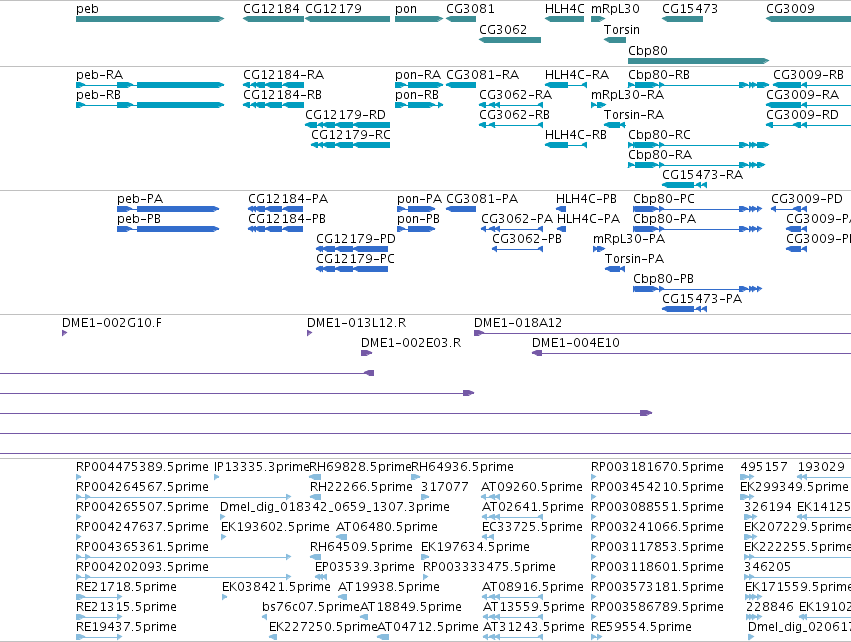Select the HLH4C gene label
Image resolution: width=851 pixels, height=642 pixels.
564,9
